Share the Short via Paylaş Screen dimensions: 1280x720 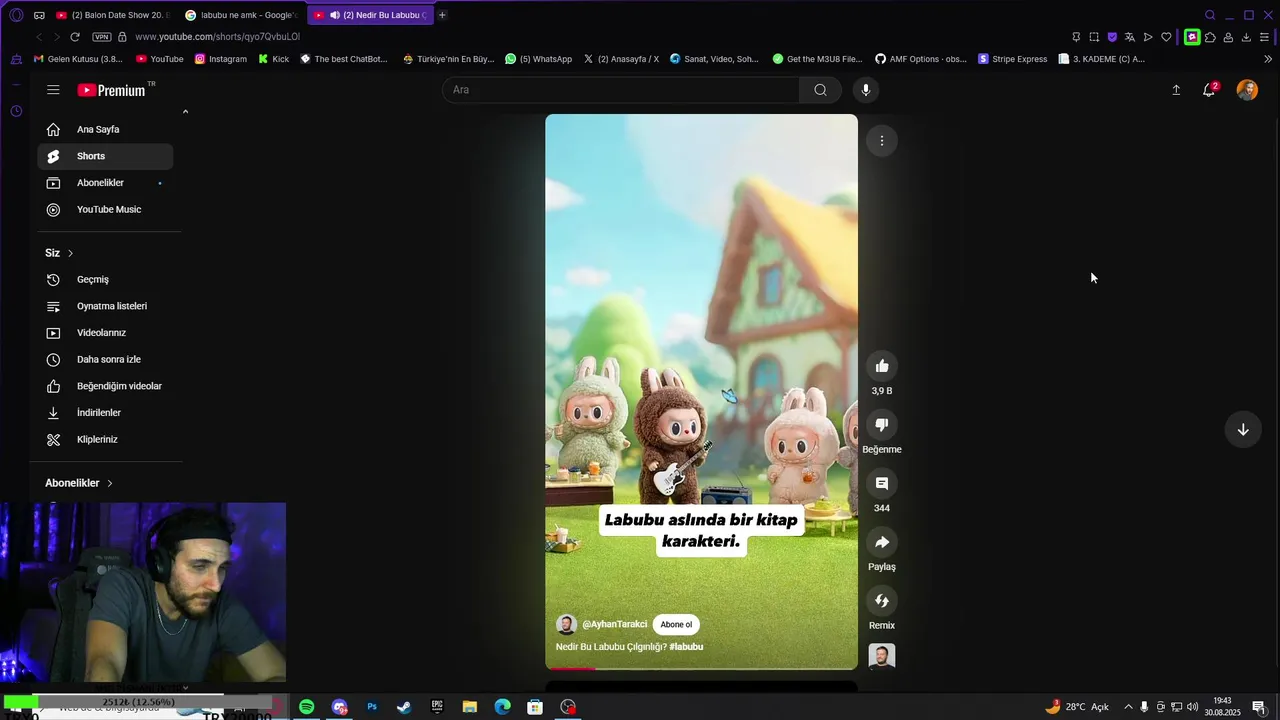pos(882,542)
